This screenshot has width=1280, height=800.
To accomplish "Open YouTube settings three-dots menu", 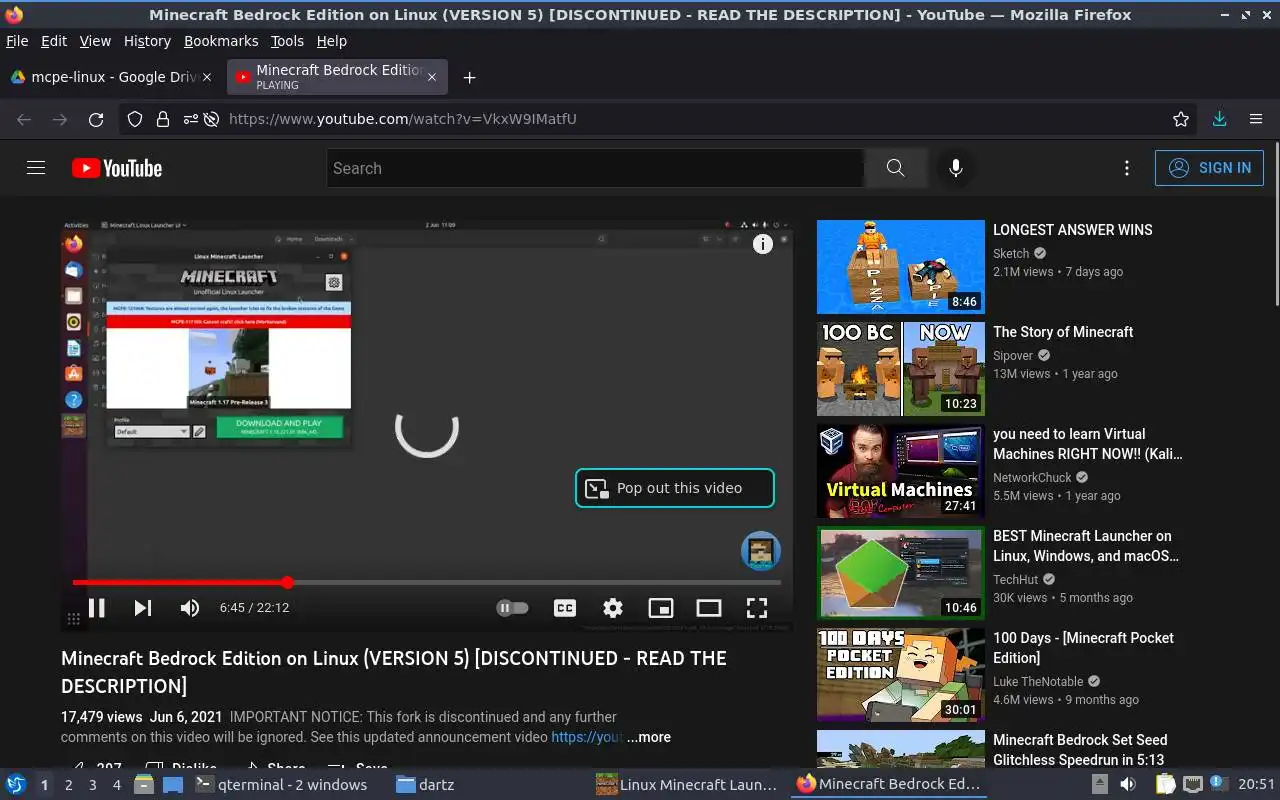I will (x=1127, y=168).
